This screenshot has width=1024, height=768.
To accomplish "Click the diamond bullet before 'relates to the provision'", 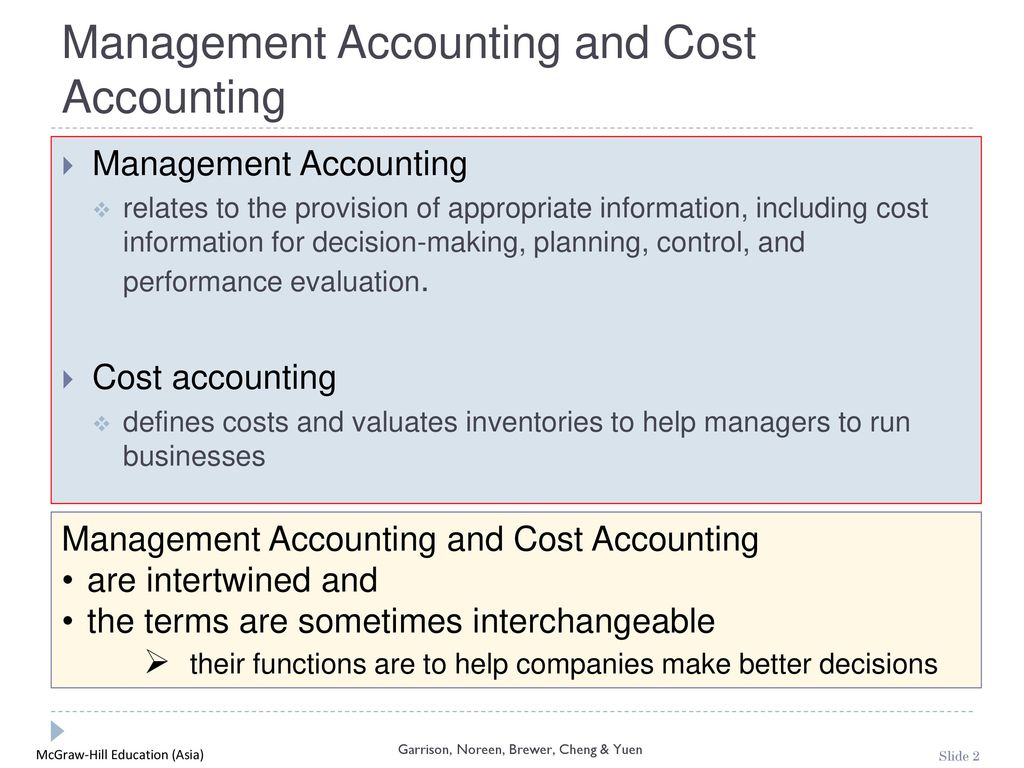I will click(101, 210).
